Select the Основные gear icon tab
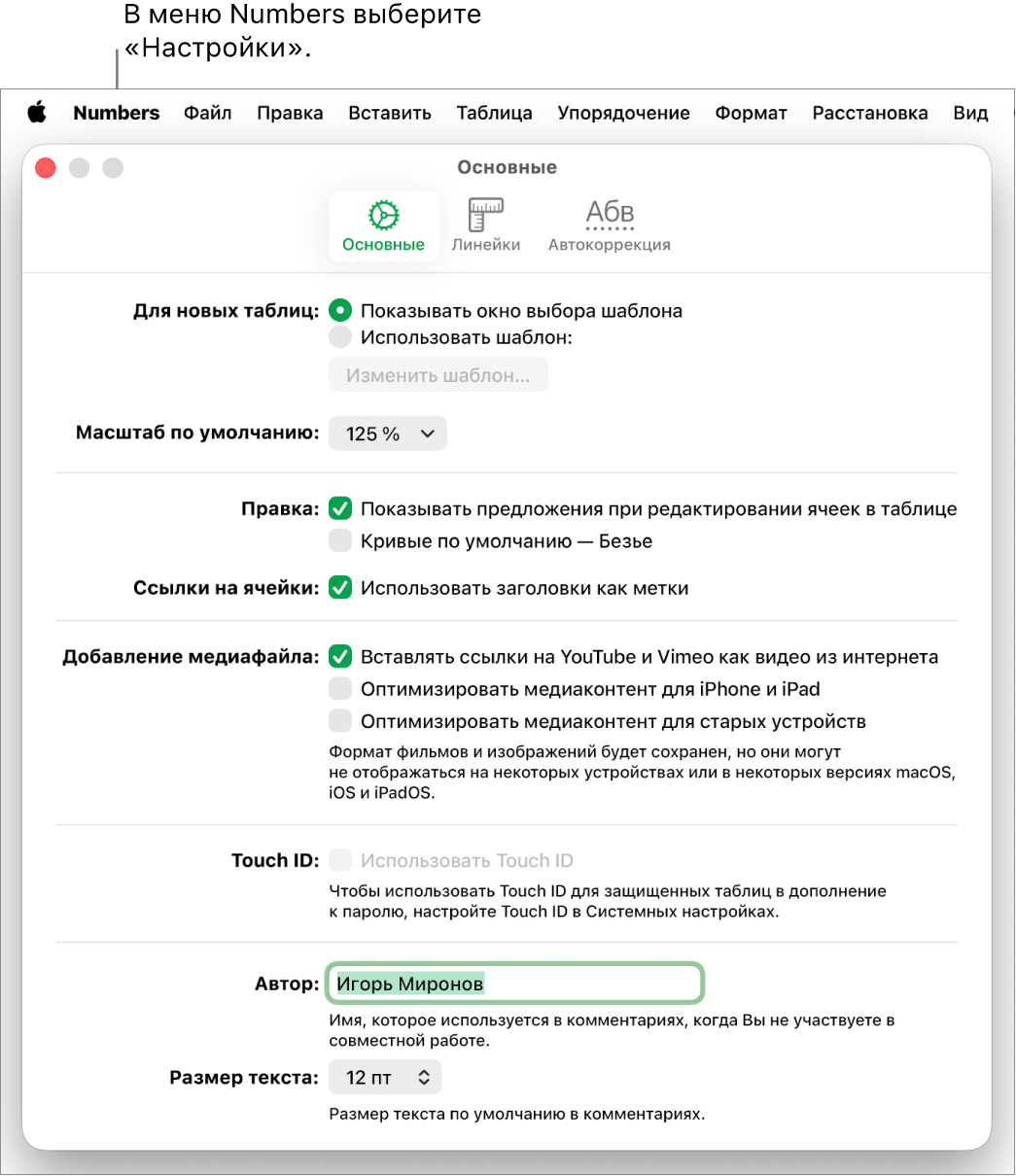The height and width of the screenshot is (1176, 1016). coord(383,226)
